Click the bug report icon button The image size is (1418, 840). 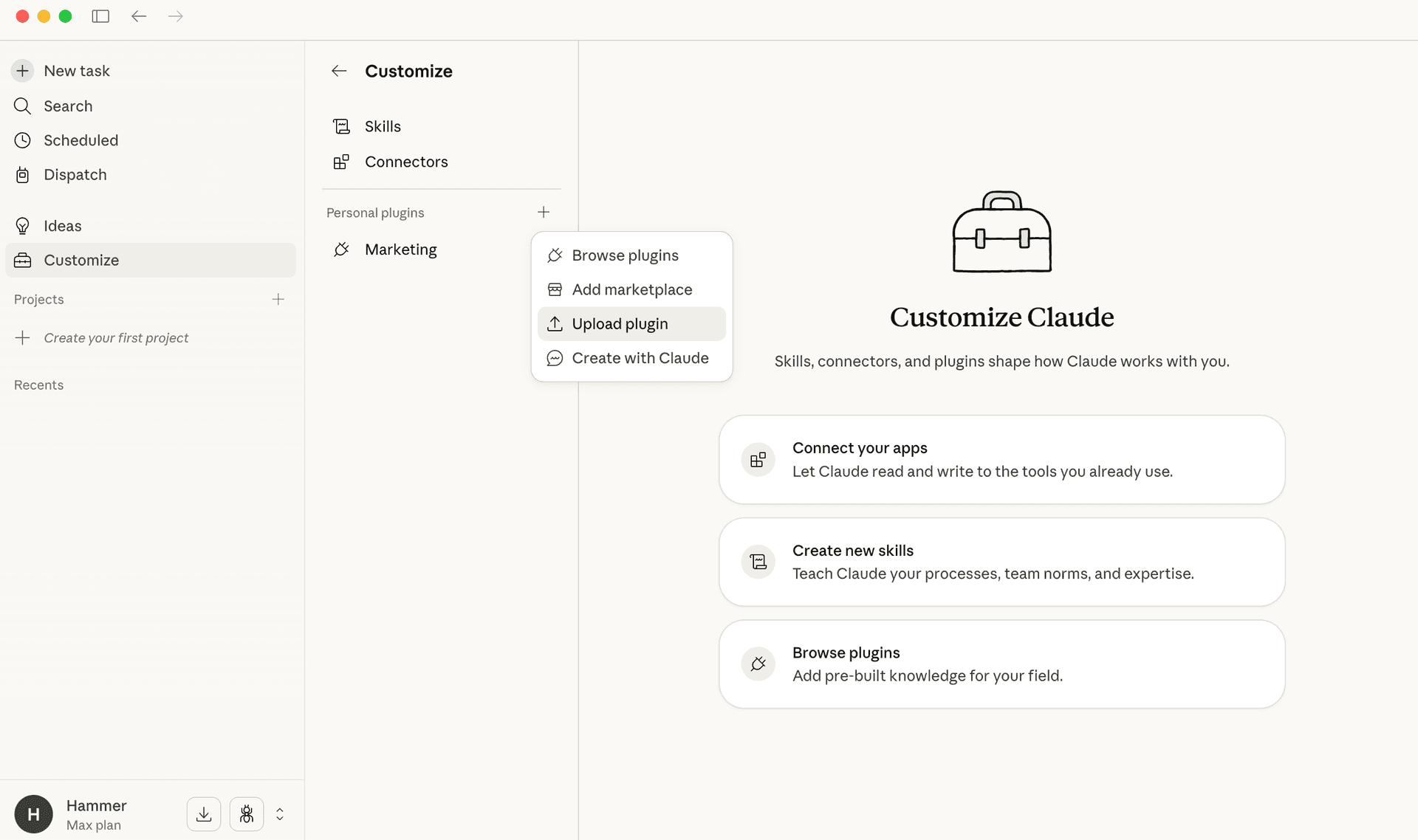[x=247, y=814]
